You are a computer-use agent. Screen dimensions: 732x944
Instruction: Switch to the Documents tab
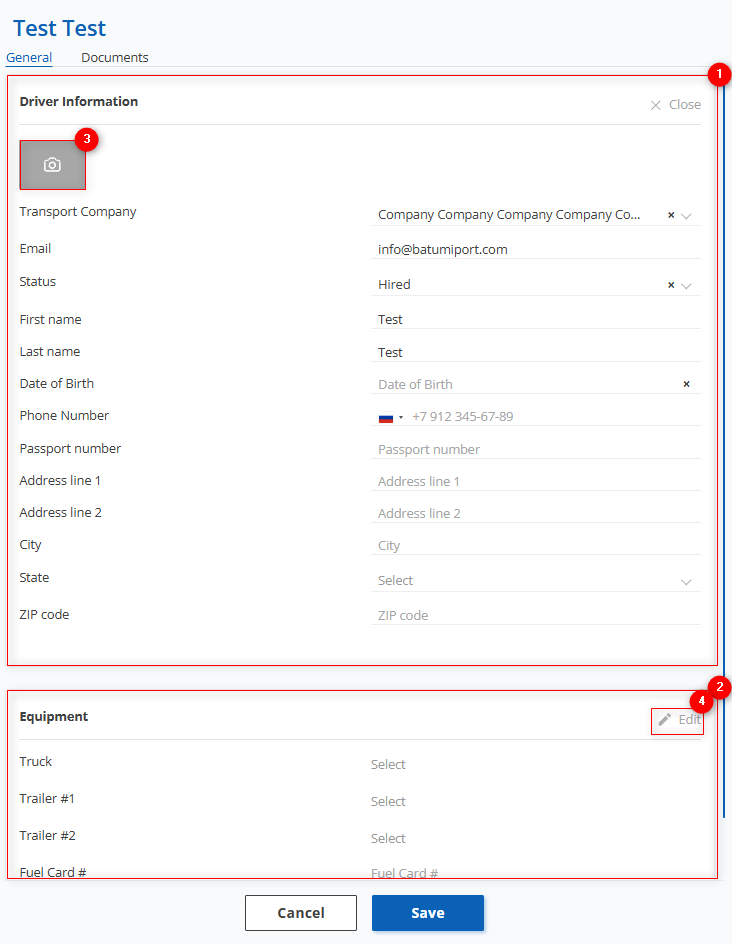pos(115,58)
